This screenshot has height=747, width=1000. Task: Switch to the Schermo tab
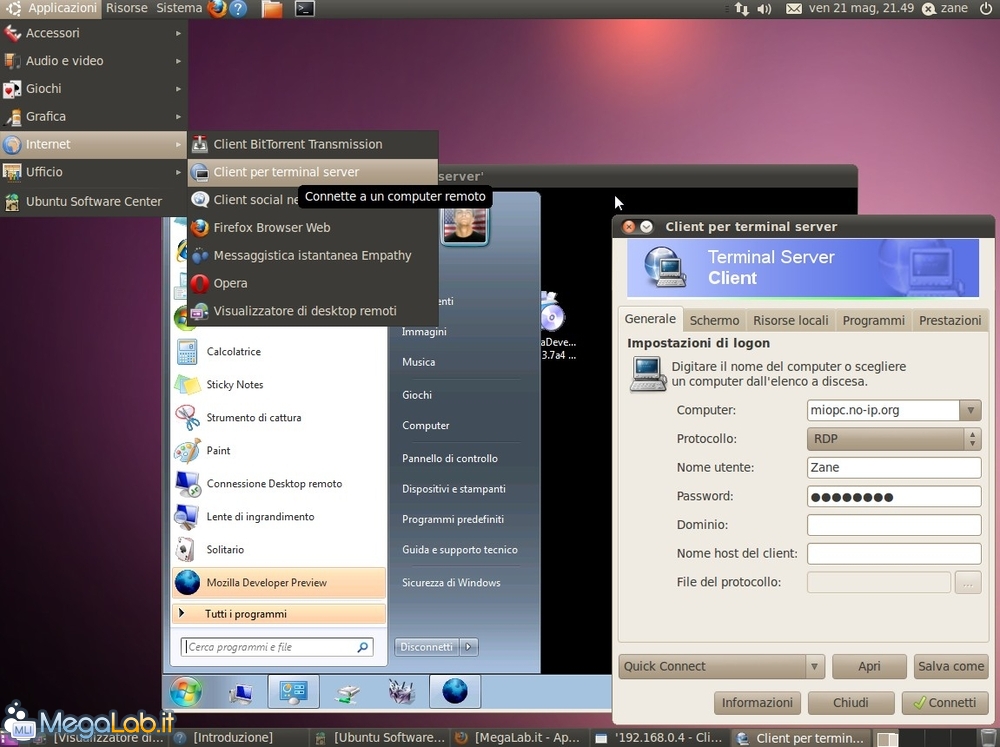coord(714,320)
